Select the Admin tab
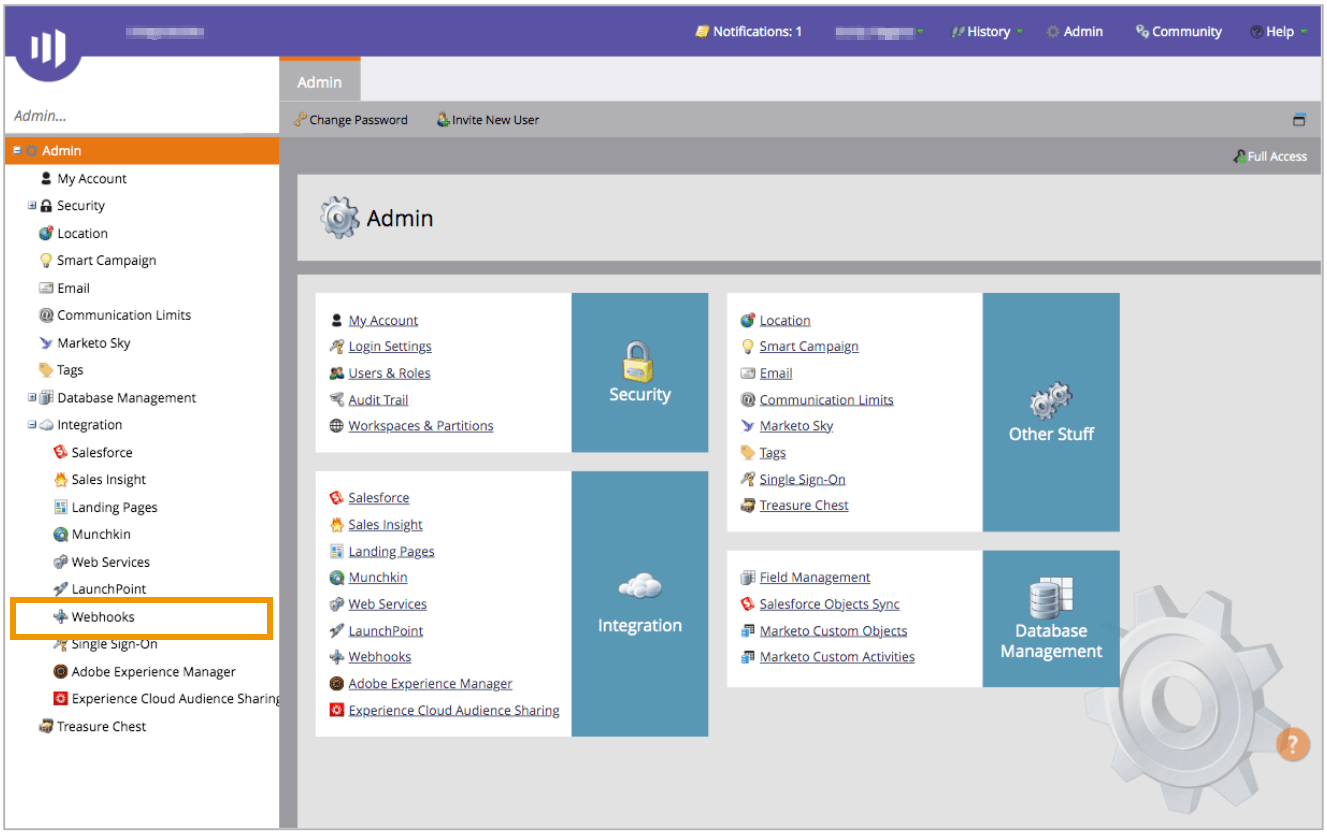This screenshot has width=1327, height=834. click(320, 80)
